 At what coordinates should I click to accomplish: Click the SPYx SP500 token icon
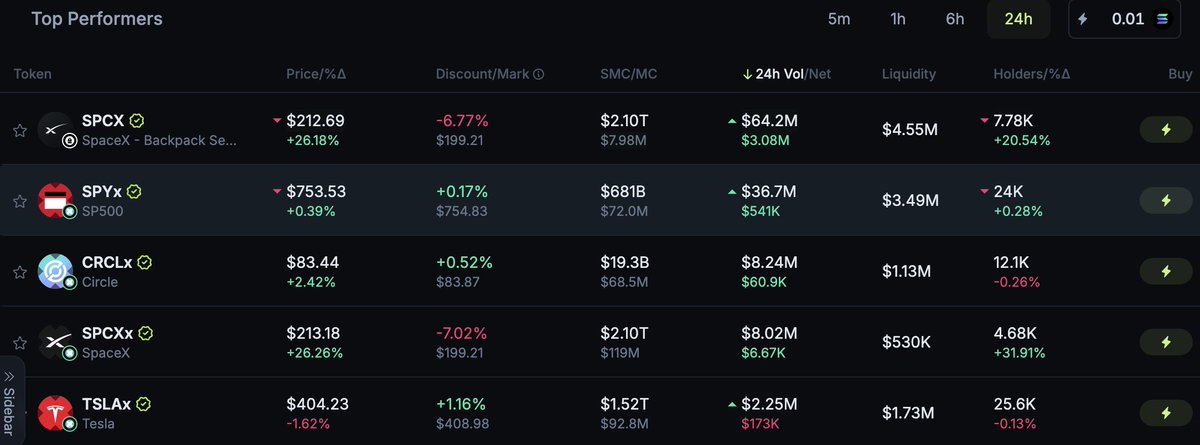(x=56, y=201)
